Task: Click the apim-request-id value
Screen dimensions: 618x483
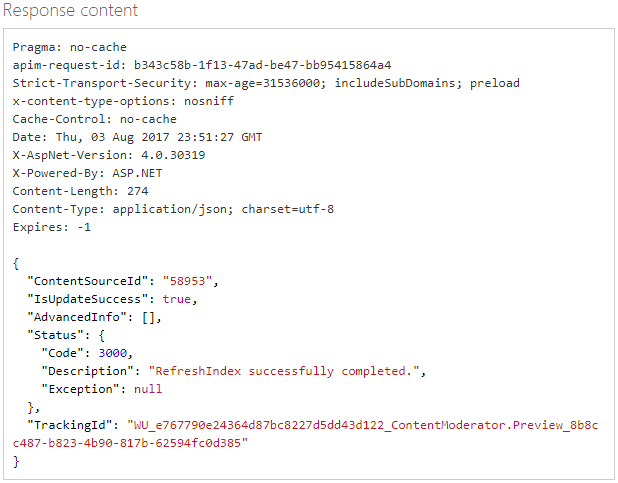Action: 262,65
